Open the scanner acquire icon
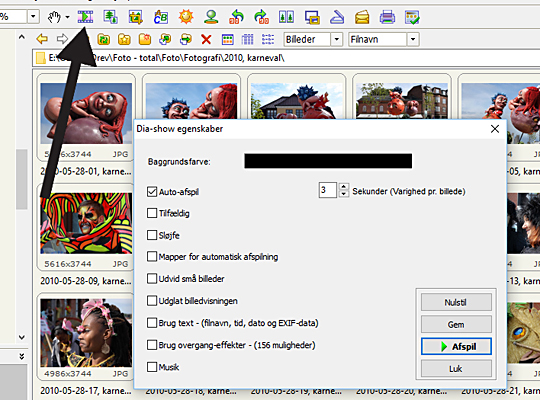This screenshot has height=400, width=540. pos(337,17)
